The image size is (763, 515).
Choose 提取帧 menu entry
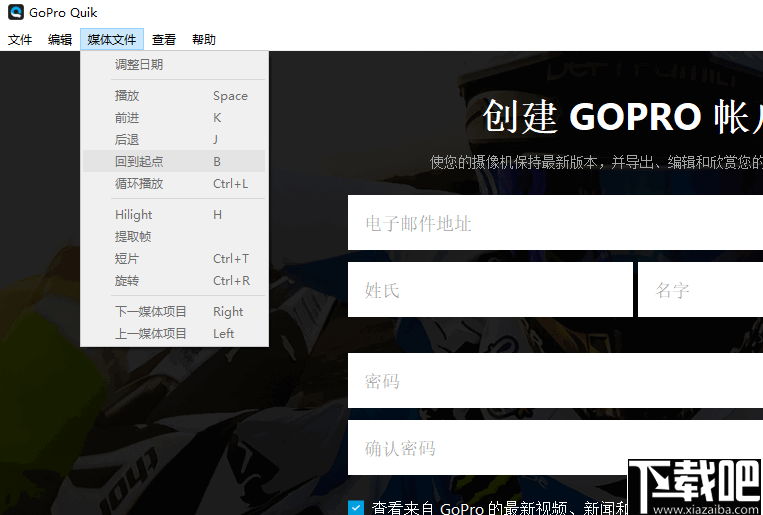pyautogui.click(x=174, y=236)
